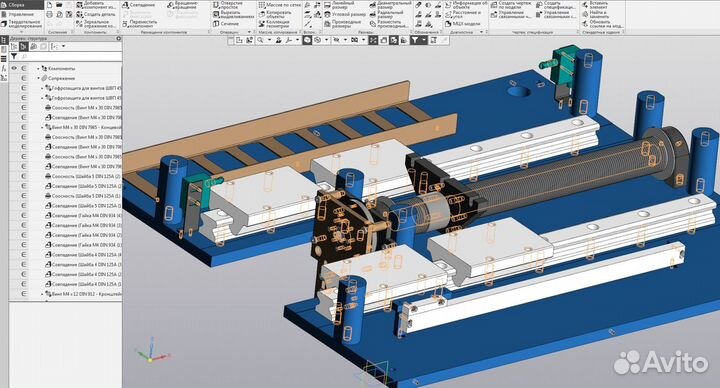Toggle the state marker for Винт M4 x 30 Концевой
The height and width of the screenshot is (388, 720).
(x=24, y=127)
